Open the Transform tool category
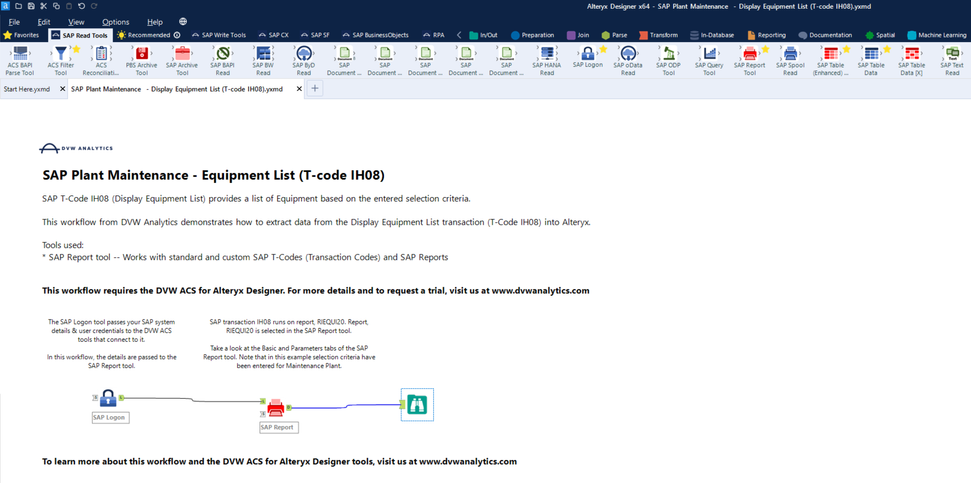971x483 pixels. click(658, 35)
